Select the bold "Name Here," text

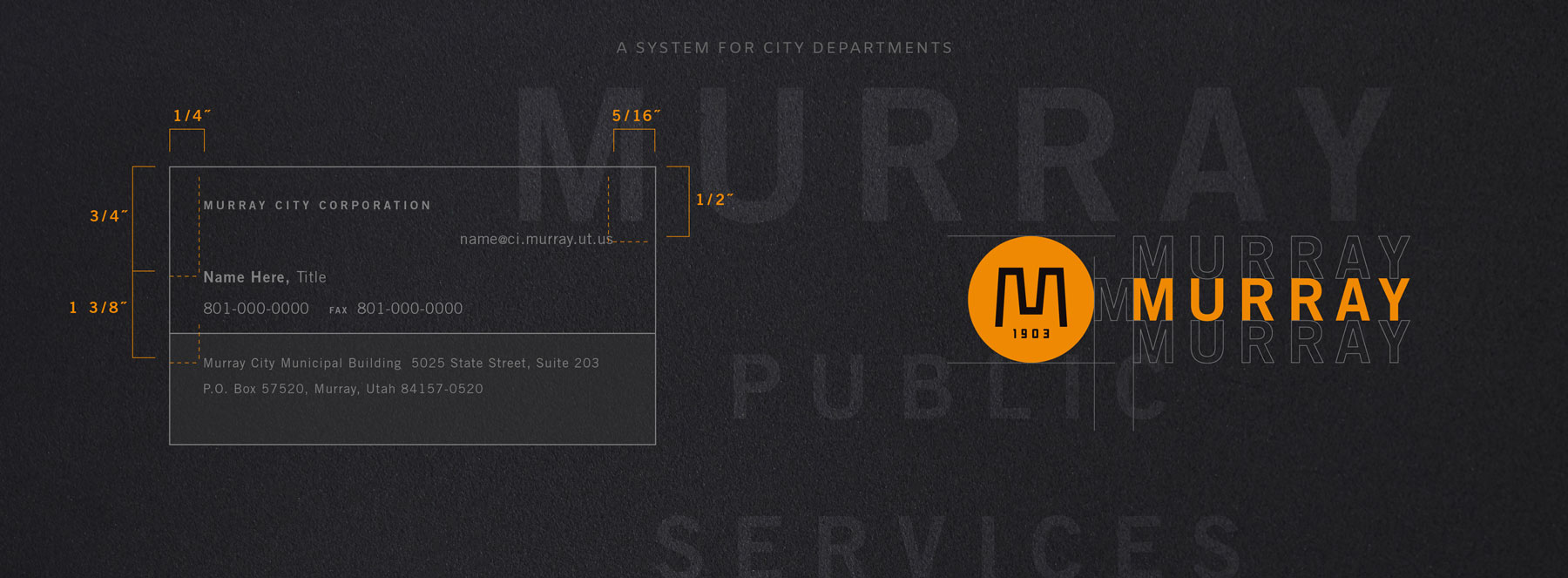(247, 277)
